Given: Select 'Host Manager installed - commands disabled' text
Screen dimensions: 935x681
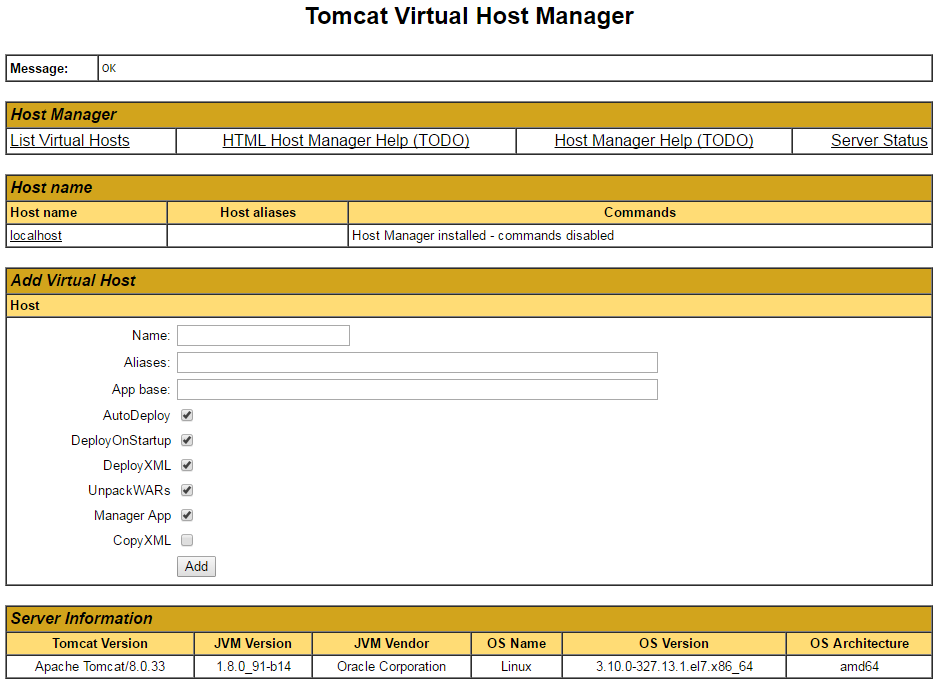Looking at the screenshot, I should click(x=483, y=236).
